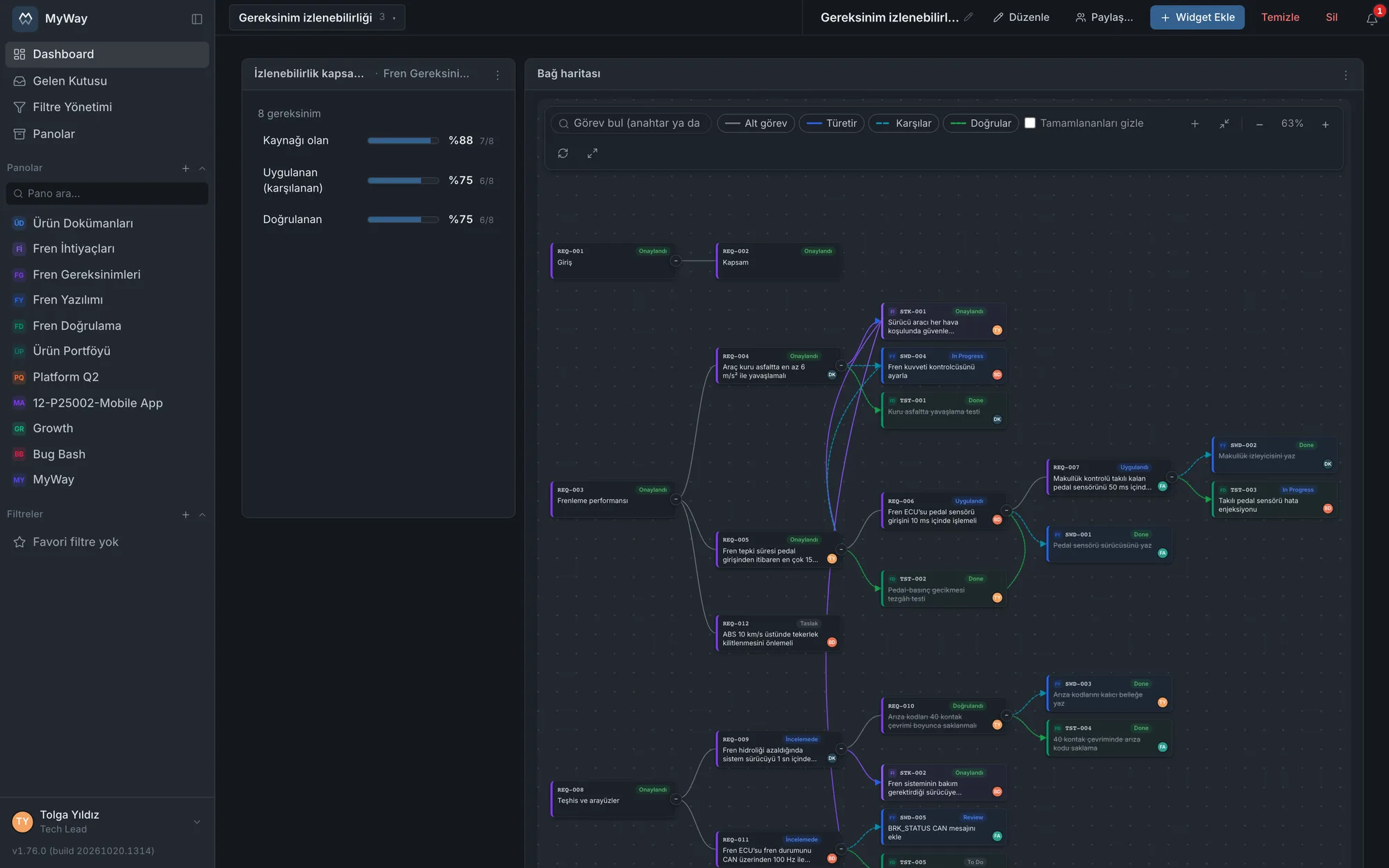Image resolution: width=1389 pixels, height=868 pixels.
Task: Go to Dashboard in sidebar
Action: point(107,54)
